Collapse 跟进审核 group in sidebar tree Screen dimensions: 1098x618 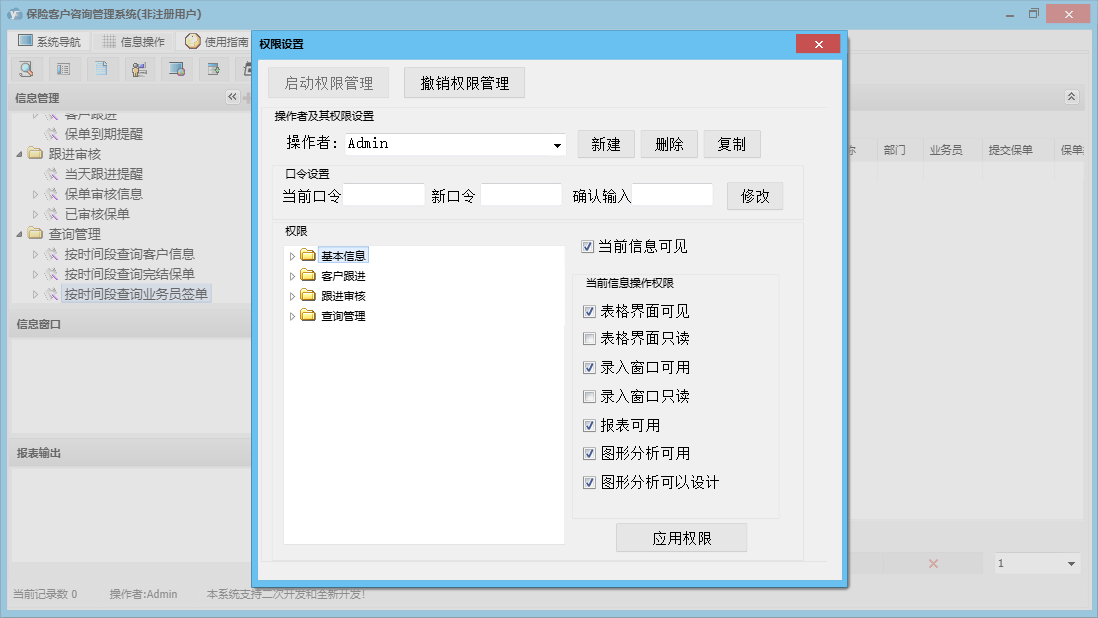19,154
